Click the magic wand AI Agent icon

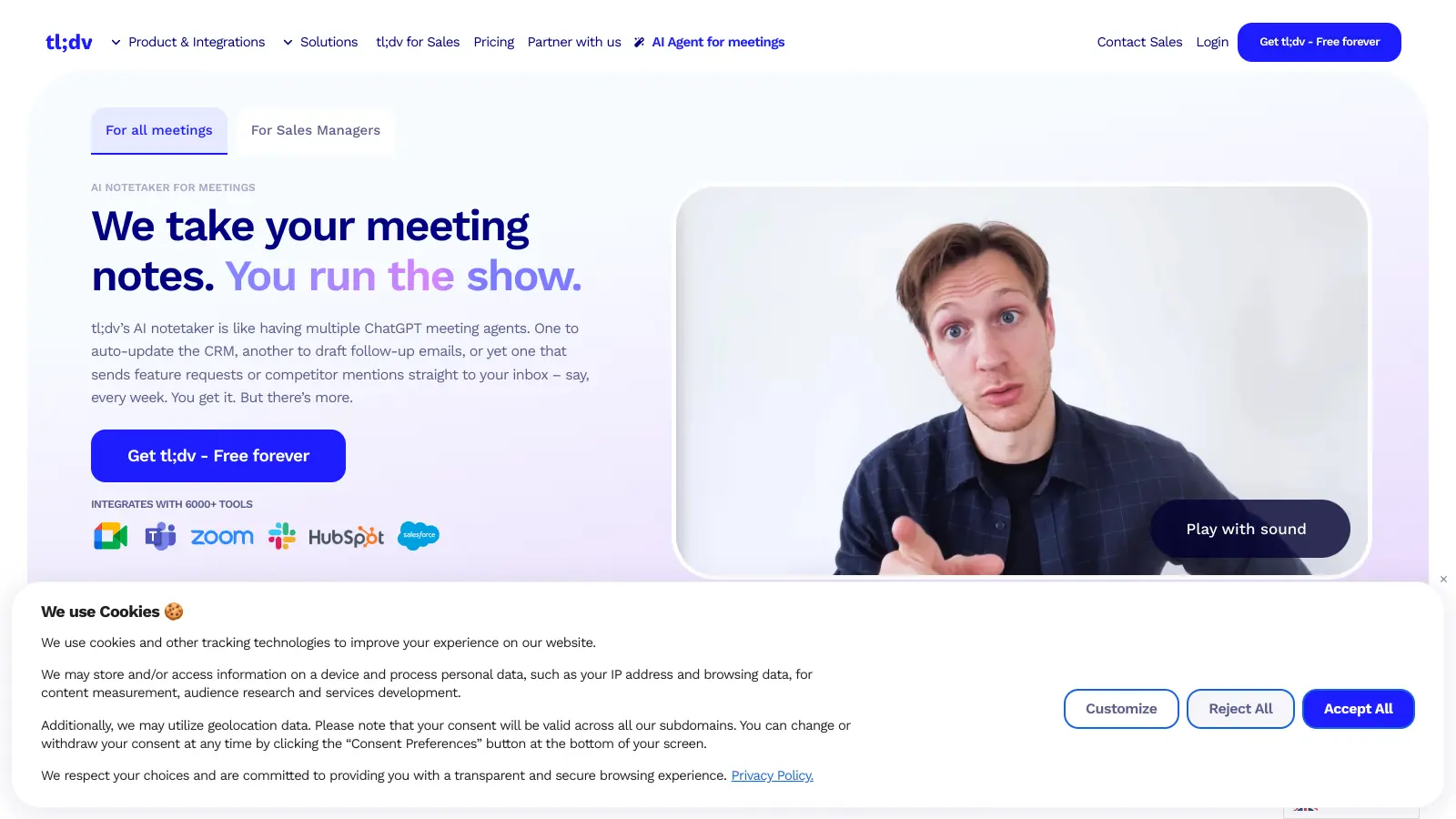640,42
